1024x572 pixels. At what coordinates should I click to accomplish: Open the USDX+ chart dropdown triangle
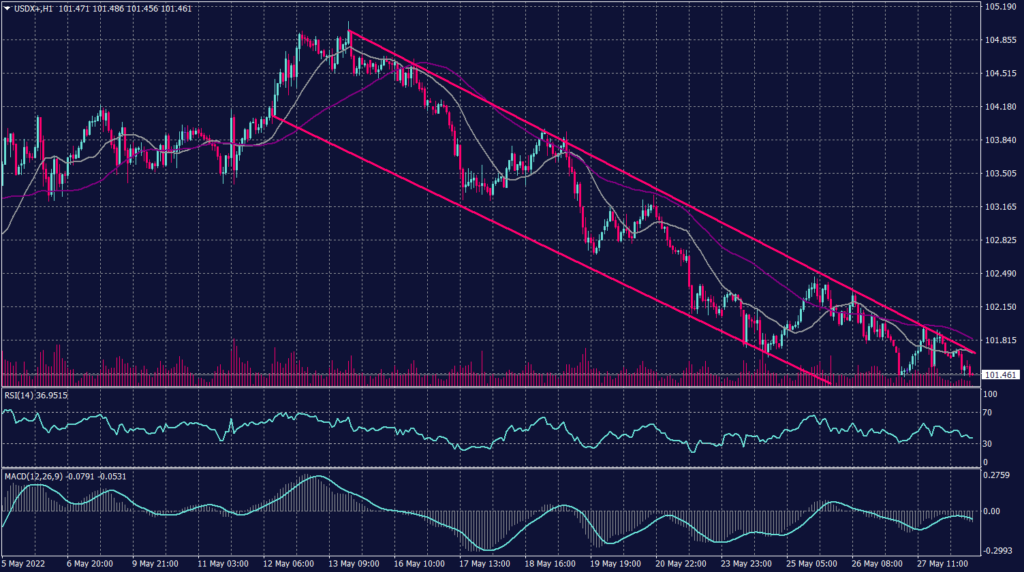[7, 8]
